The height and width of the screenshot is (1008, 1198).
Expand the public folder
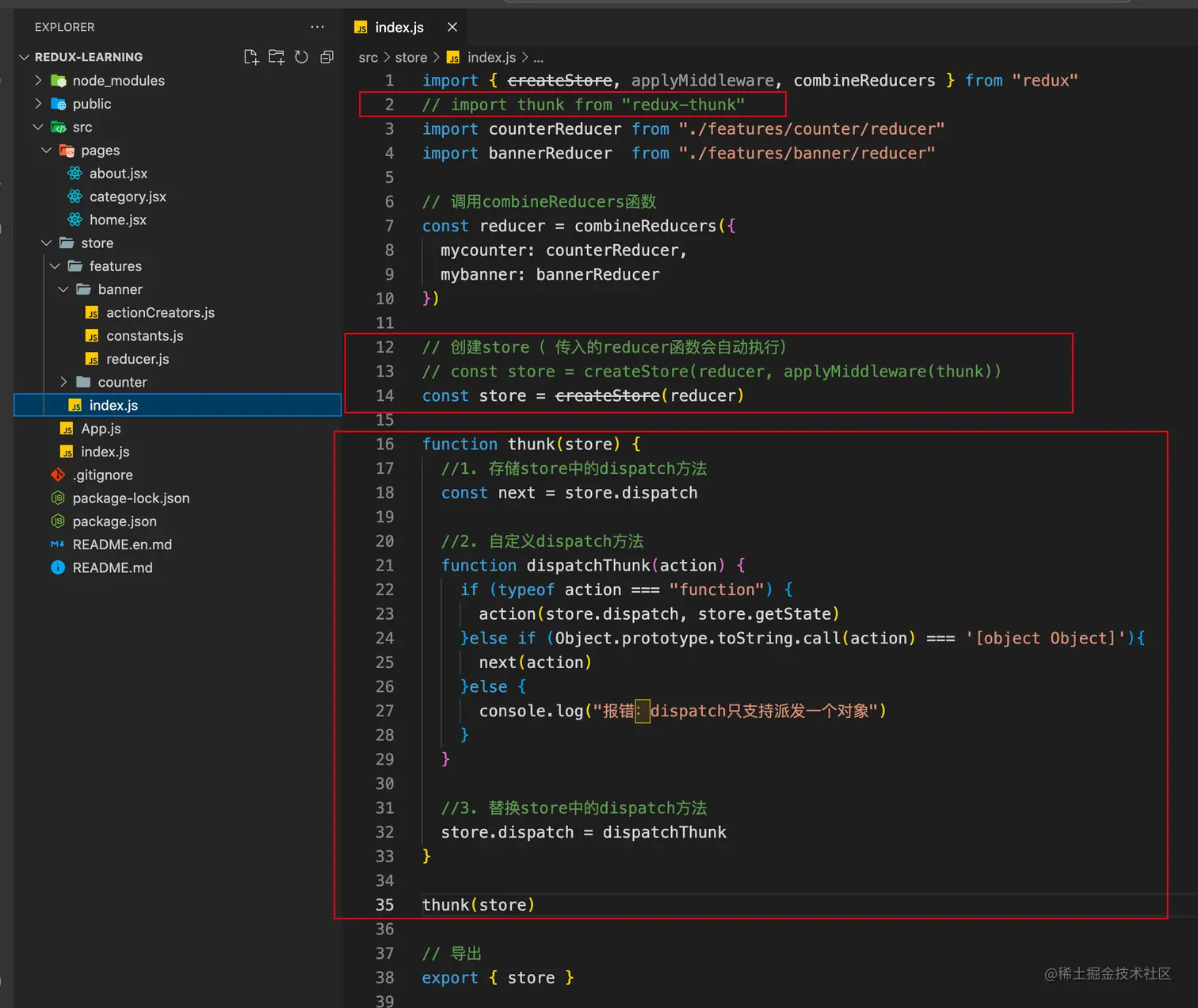tap(38, 103)
